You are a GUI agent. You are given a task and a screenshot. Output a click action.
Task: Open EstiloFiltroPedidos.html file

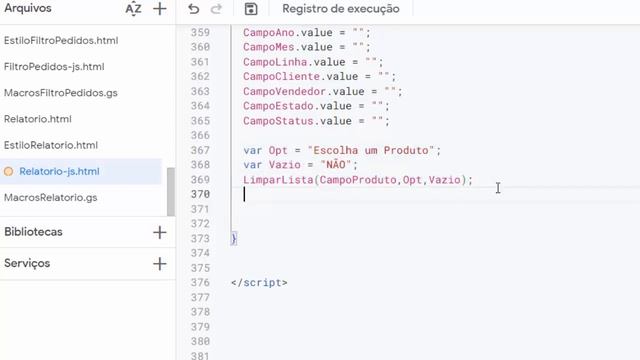tap(61, 40)
